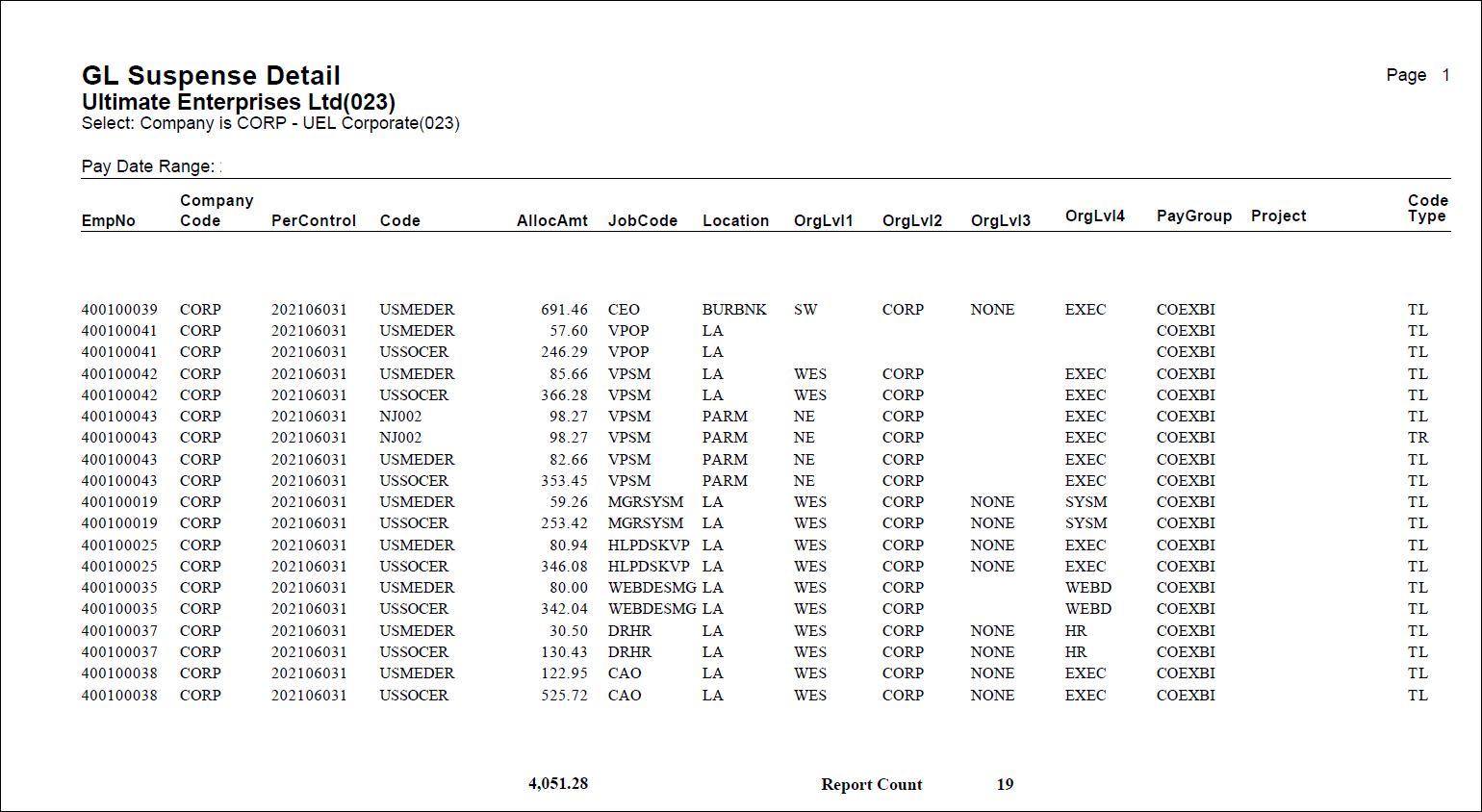Click the amount 85.66
This screenshot has height=812, width=1482.
click(x=569, y=374)
